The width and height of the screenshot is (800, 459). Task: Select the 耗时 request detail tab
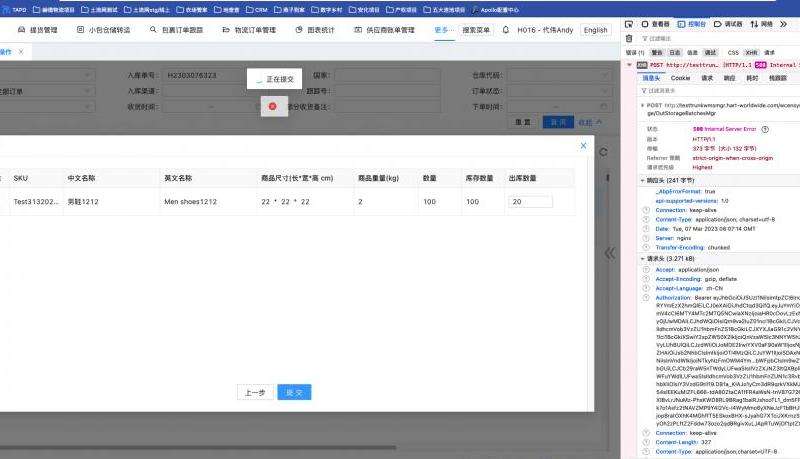752,78
